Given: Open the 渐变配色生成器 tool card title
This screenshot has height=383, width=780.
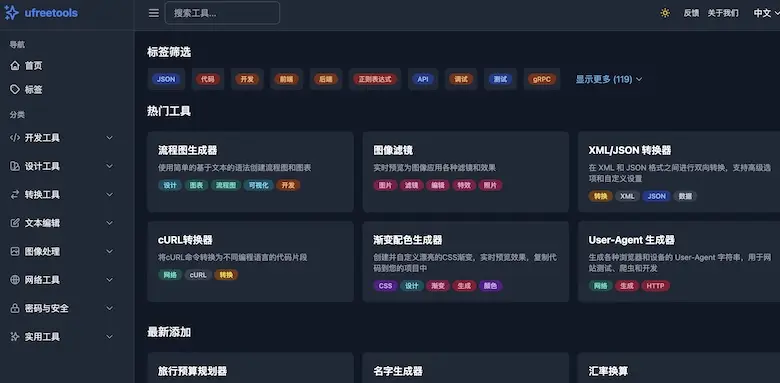Looking at the screenshot, I should [408, 240].
